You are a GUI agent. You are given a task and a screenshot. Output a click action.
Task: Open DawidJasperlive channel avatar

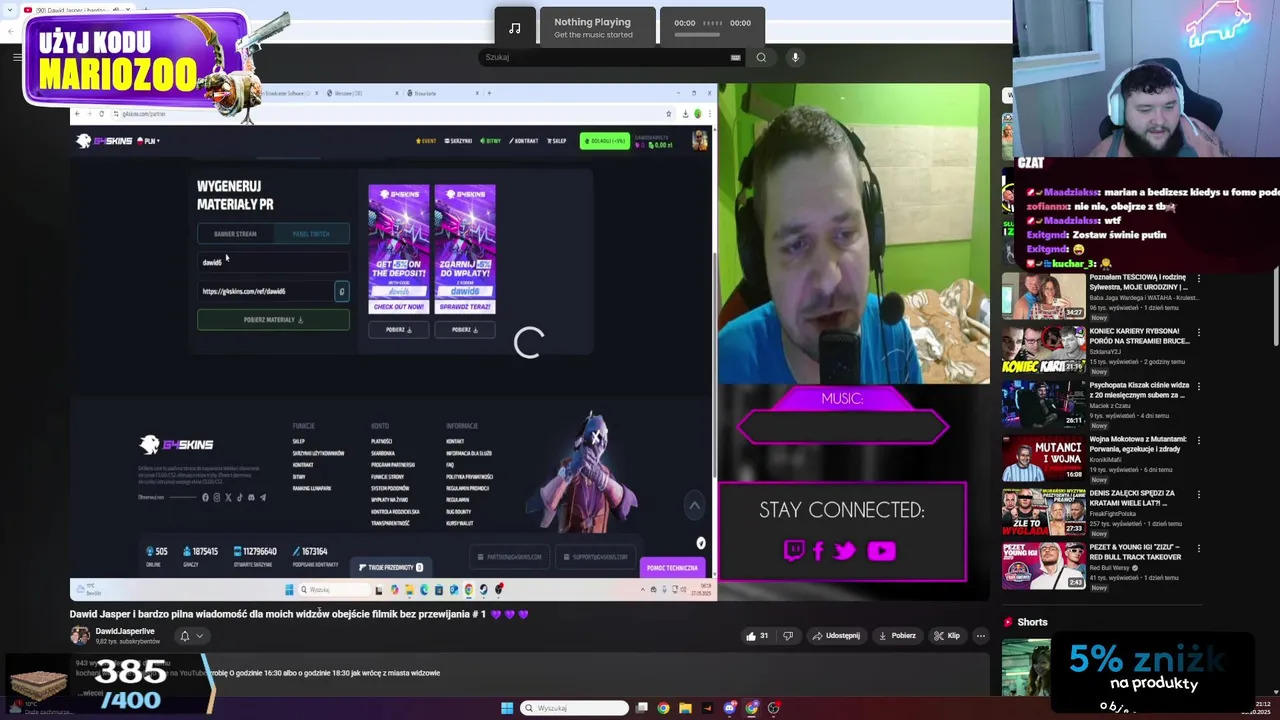click(x=79, y=635)
